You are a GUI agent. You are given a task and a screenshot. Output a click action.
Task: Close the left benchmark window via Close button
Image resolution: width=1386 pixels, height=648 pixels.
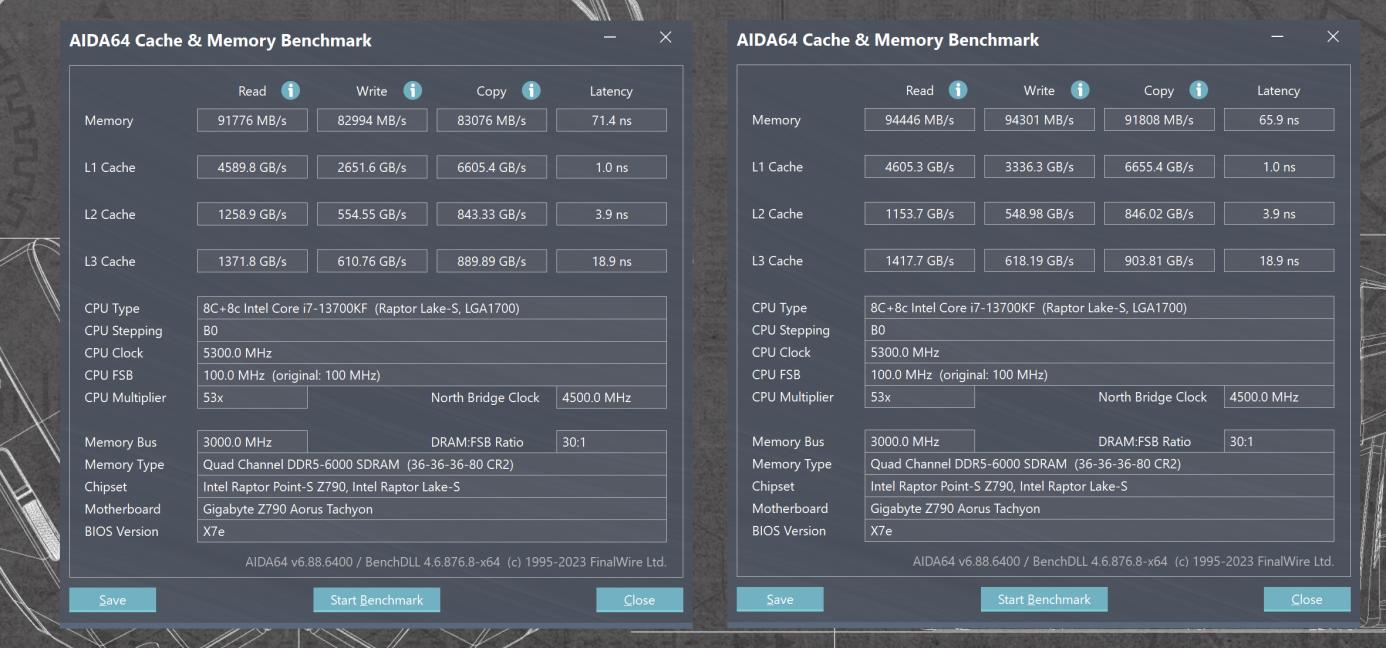tap(639, 600)
